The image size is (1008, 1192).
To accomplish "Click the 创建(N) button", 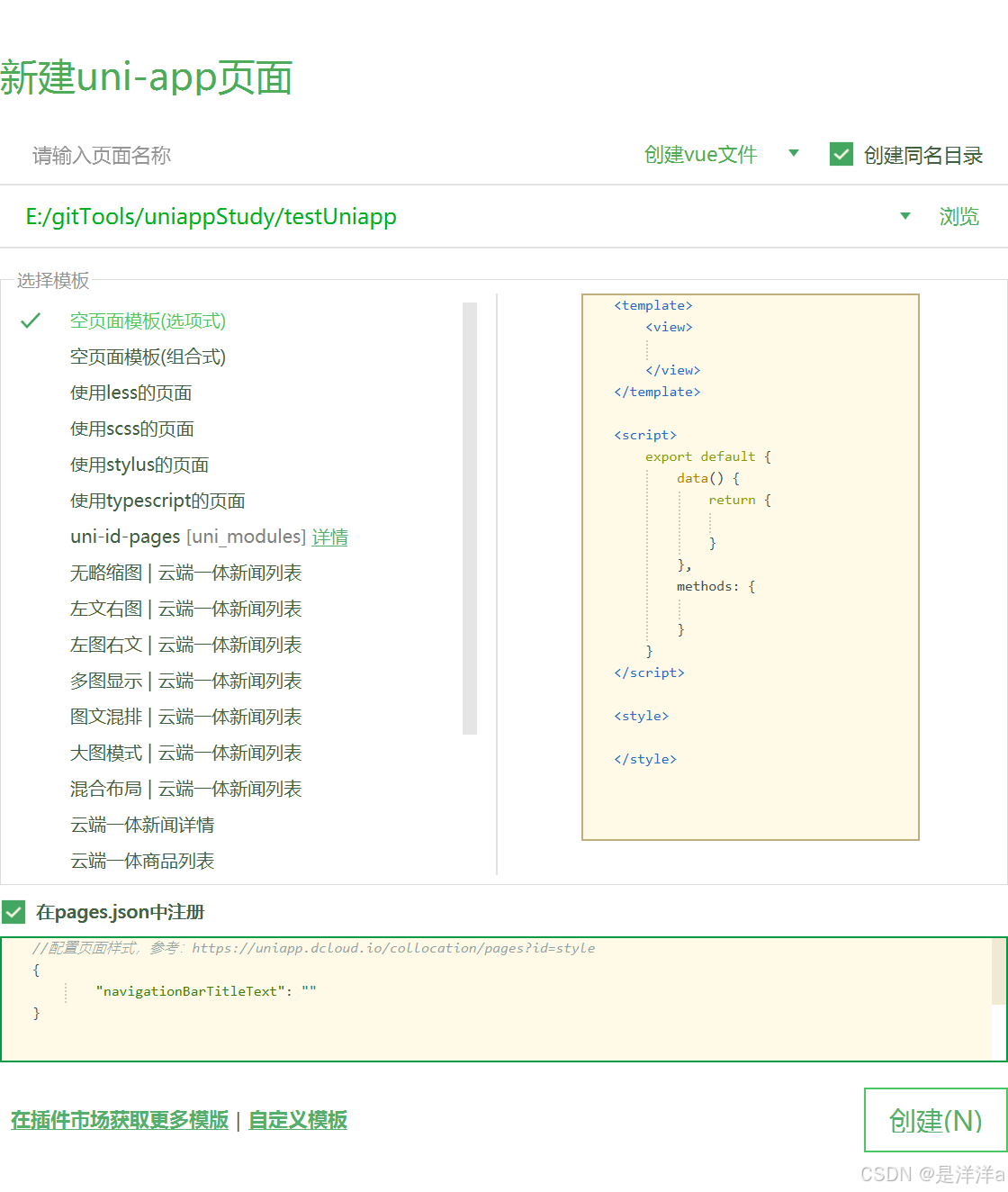I will point(935,1120).
